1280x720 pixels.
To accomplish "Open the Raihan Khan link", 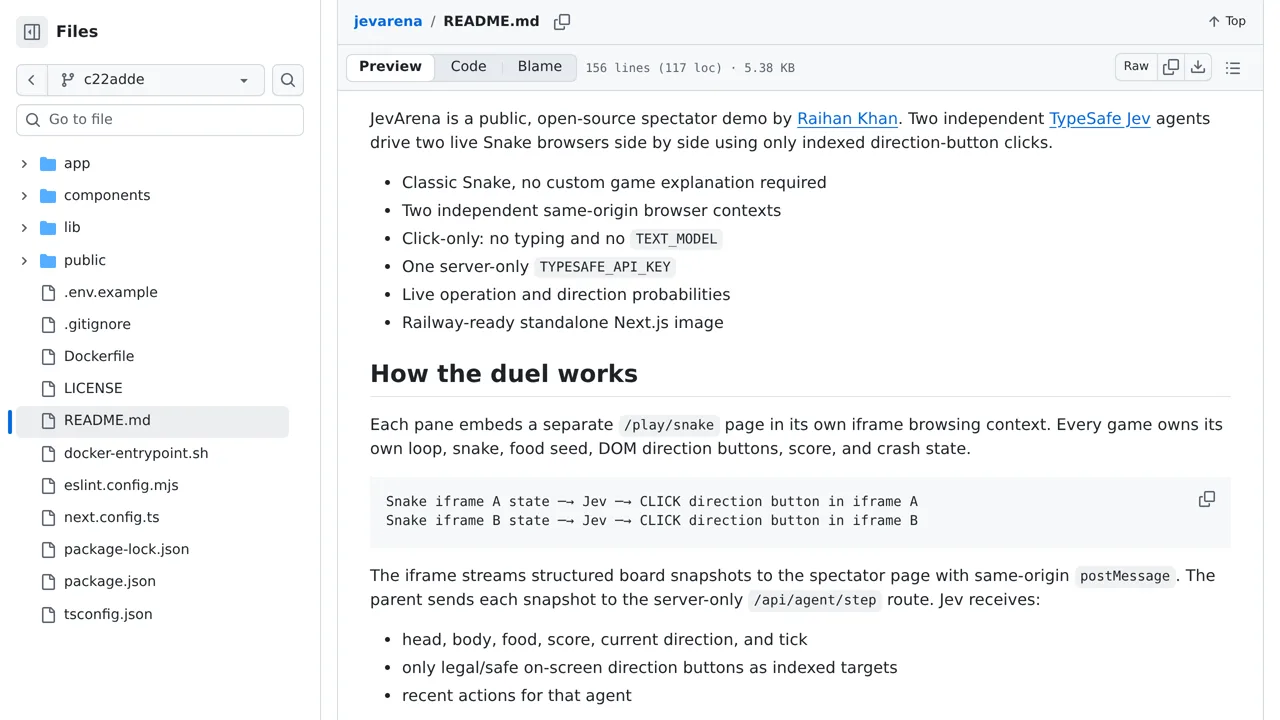I will pos(847,118).
